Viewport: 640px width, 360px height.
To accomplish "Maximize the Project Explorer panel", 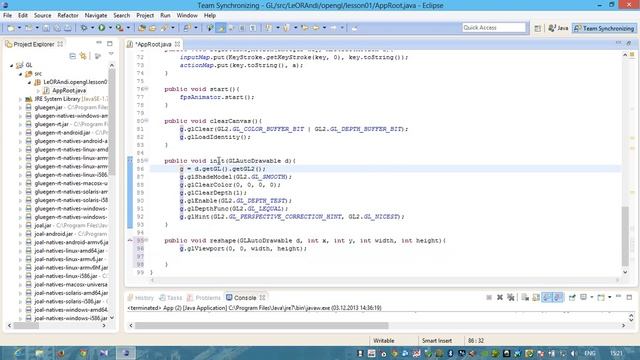I will point(109,43).
